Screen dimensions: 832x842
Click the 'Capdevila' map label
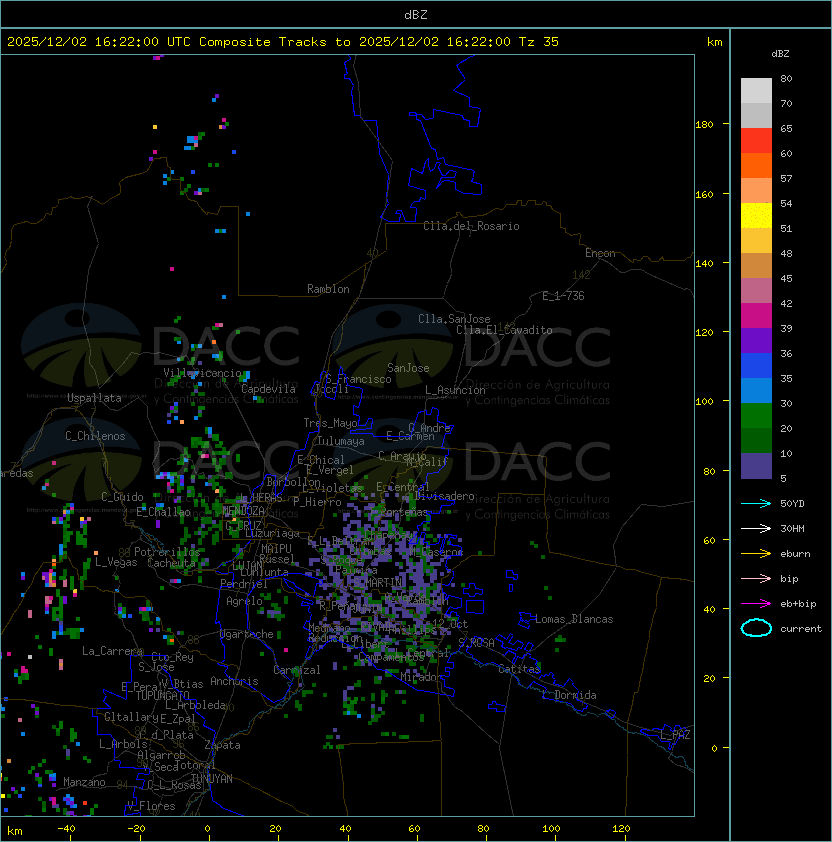coord(269,389)
